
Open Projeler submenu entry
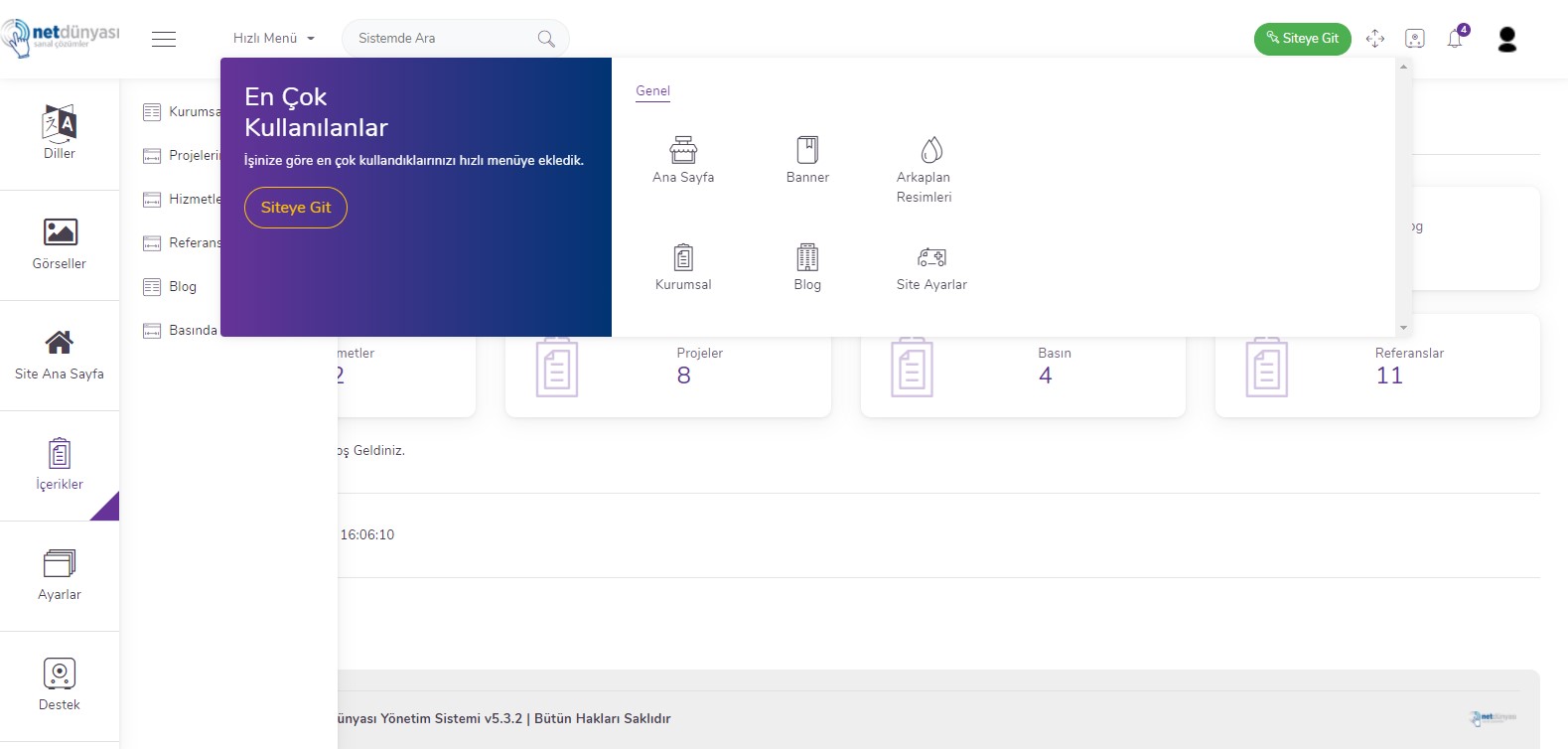coord(181,156)
